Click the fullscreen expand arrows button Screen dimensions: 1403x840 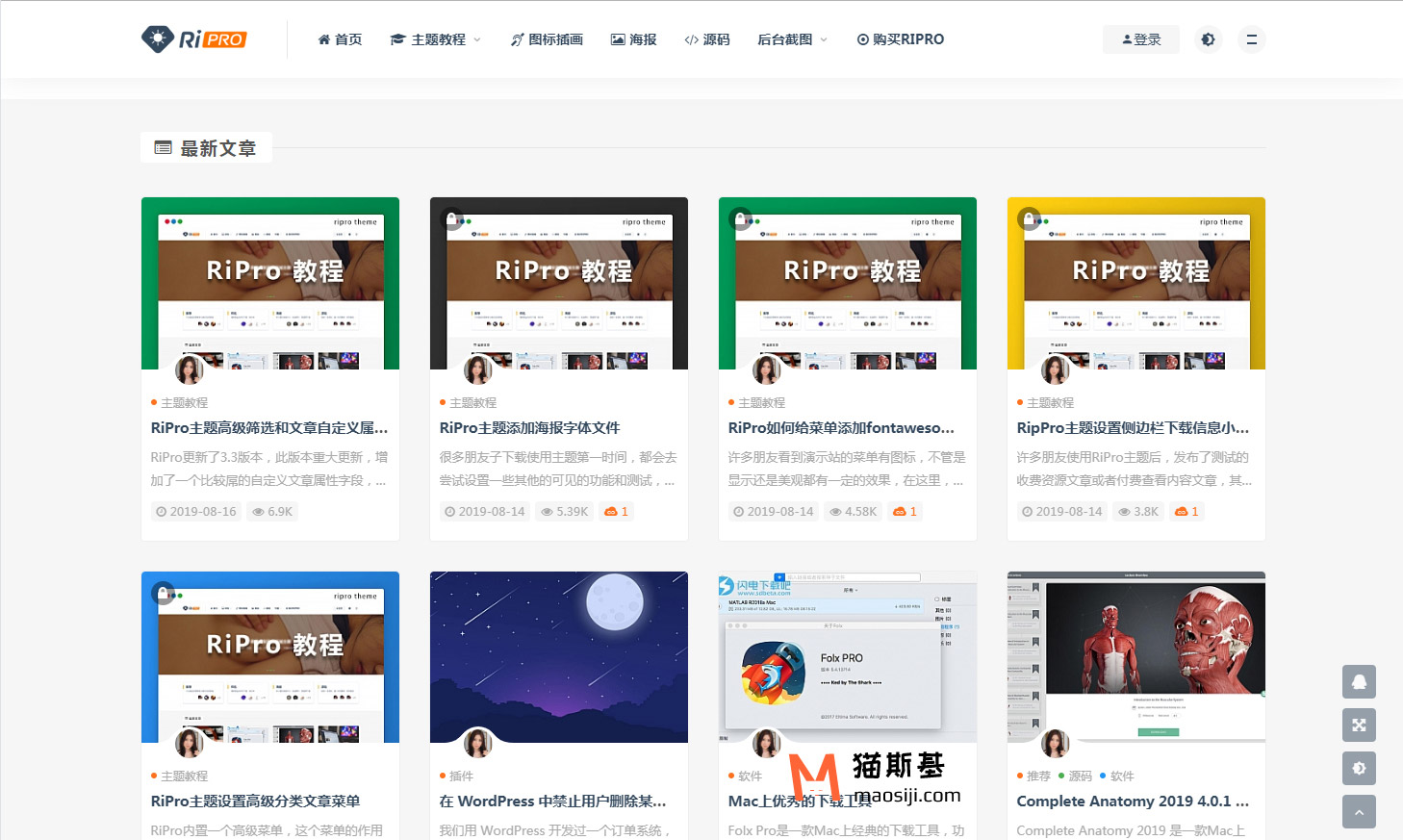tap(1359, 725)
